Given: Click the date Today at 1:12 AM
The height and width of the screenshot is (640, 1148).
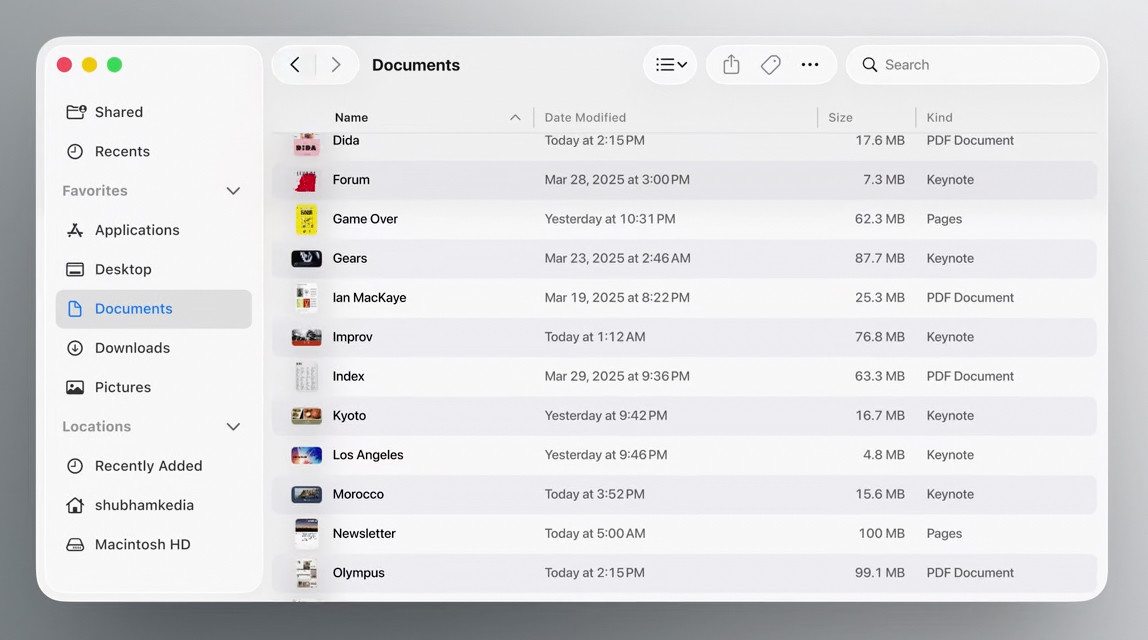Looking at the screenshot, I should pyautogui.click(x=594, y=338).
